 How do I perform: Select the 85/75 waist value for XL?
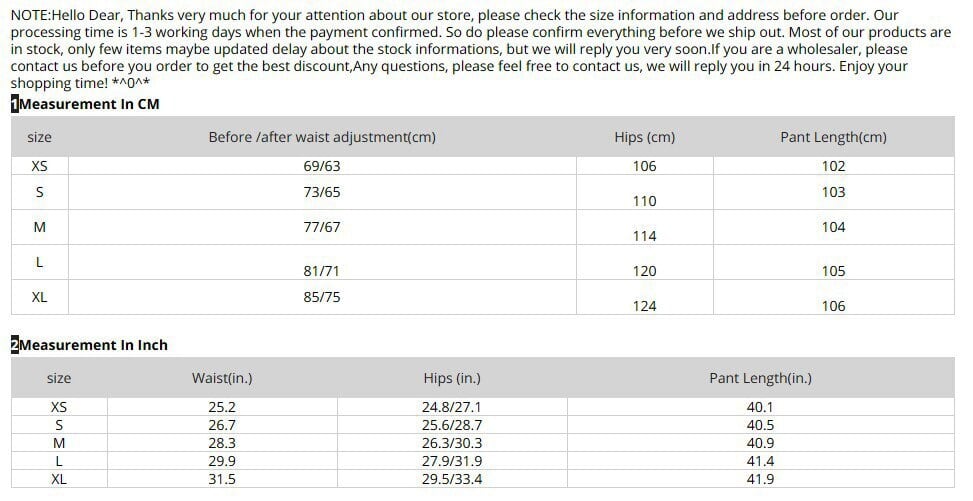(322, 296)
